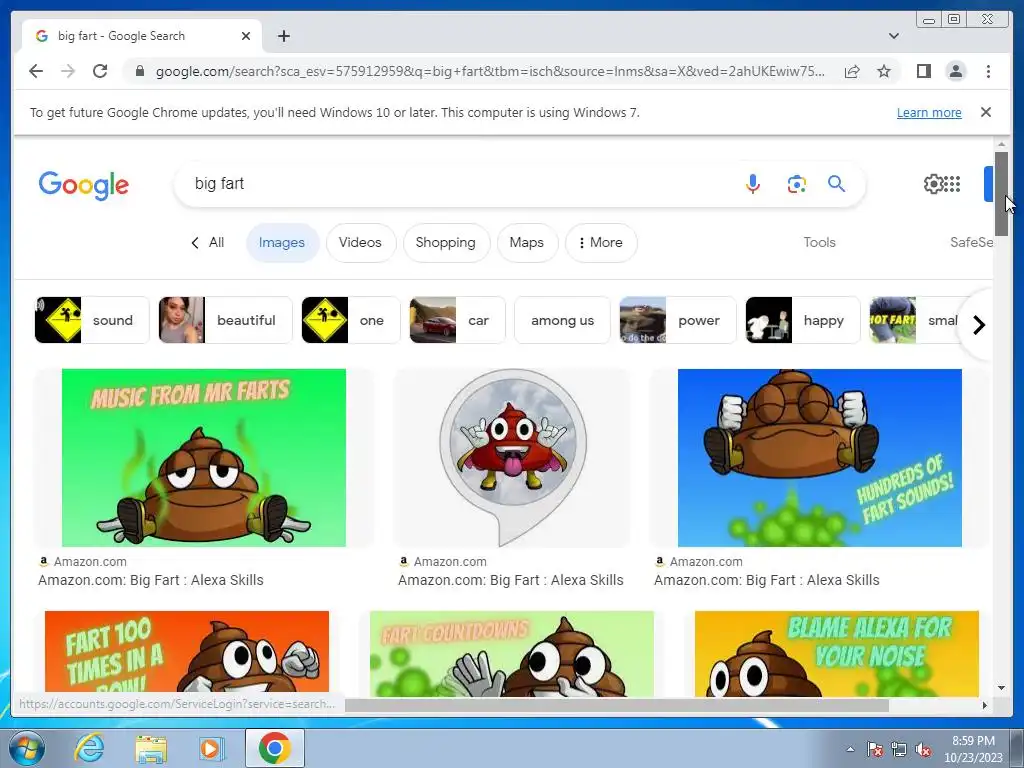Expand the tab search dropdown arrow
This screenshot has width=1024, height=768.
(x=893, y=36)
